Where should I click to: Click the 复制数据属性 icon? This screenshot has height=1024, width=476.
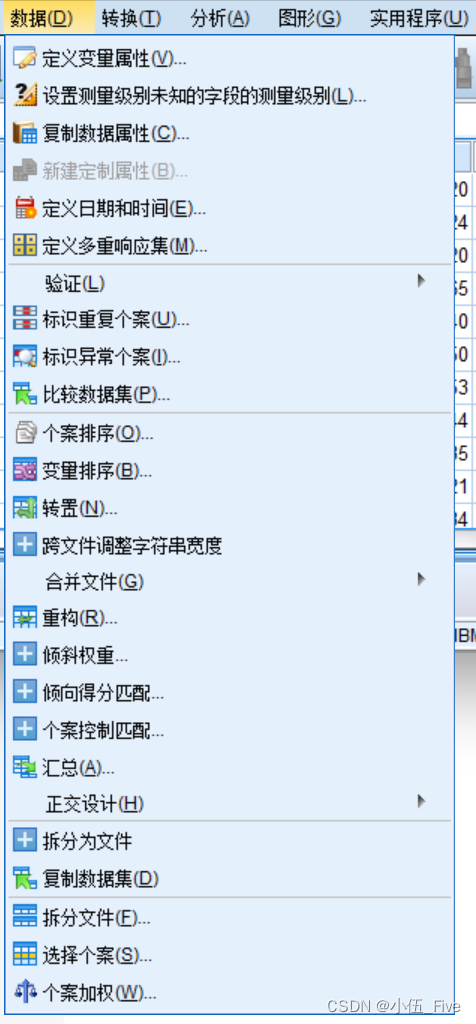point(25,133)
